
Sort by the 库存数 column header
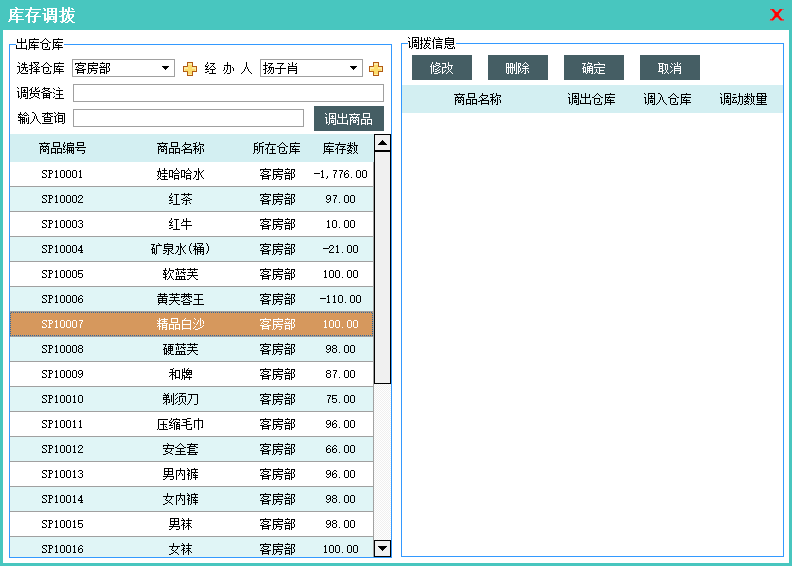point(340,149)
